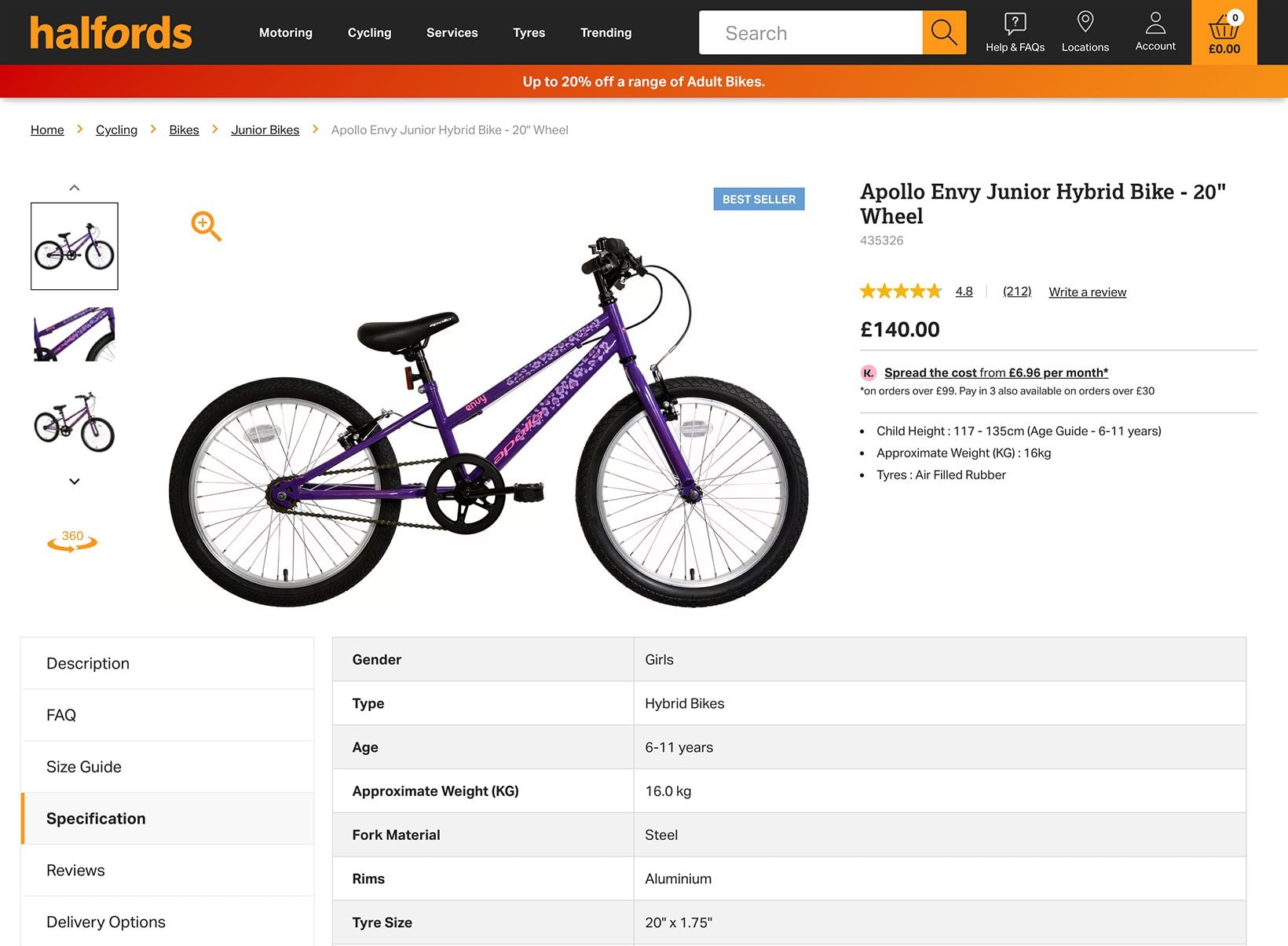This screenshot has height=946, width=1288.
Task: Open the Reviews section
Action: pyautogui.click(x=75, y=870)
